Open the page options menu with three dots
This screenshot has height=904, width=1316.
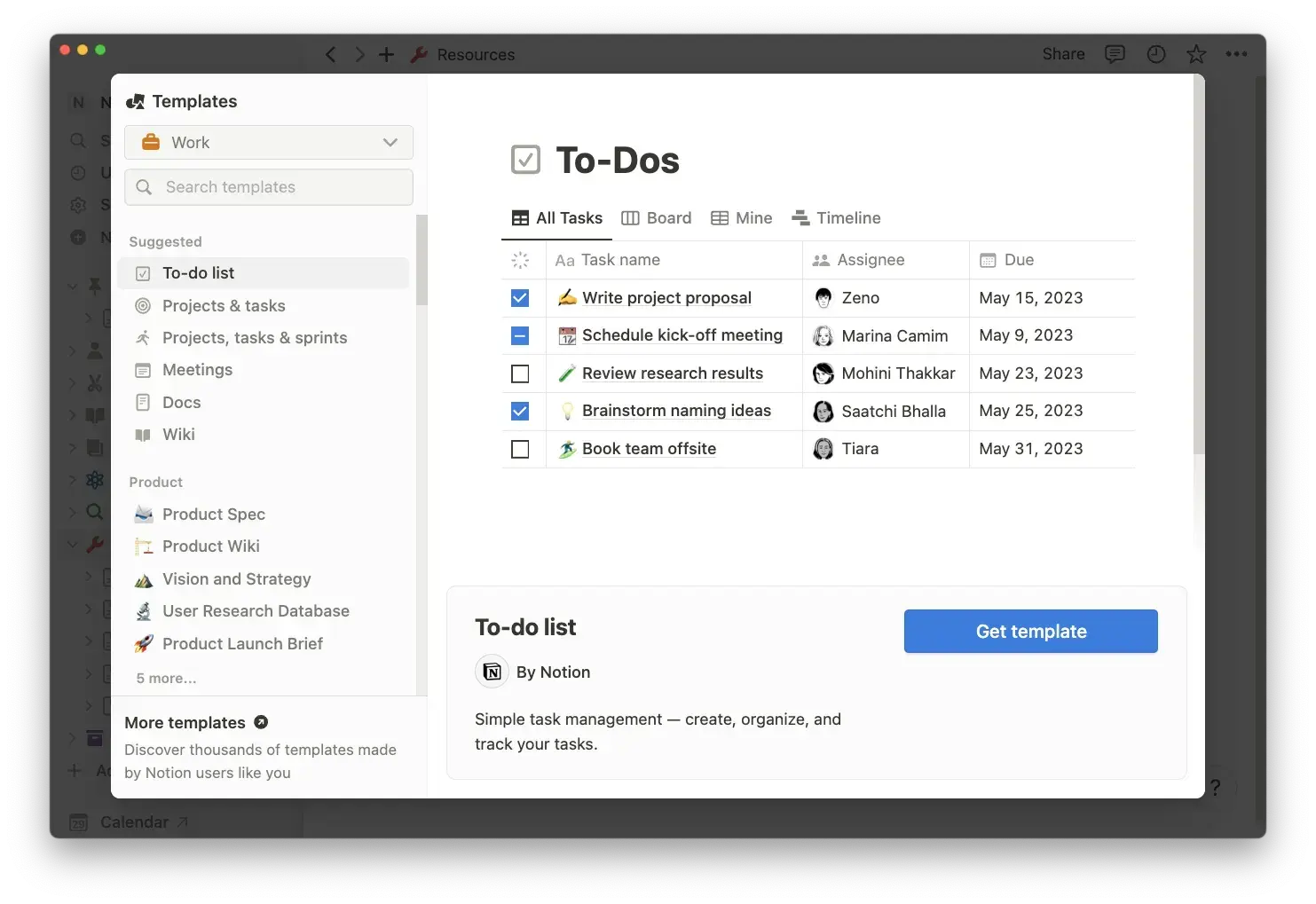pyautogui.click(x=1237, y=54)
